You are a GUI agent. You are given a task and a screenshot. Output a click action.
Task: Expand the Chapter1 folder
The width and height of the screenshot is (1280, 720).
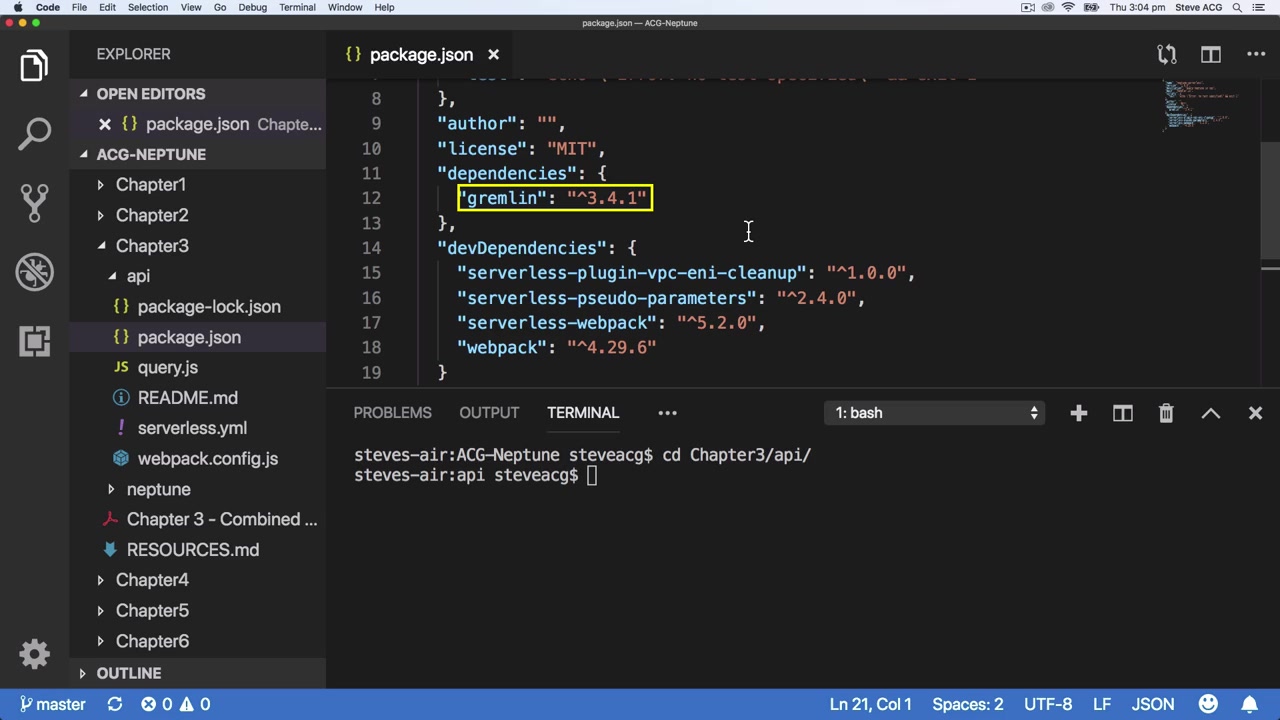click(x=150, y=184)
